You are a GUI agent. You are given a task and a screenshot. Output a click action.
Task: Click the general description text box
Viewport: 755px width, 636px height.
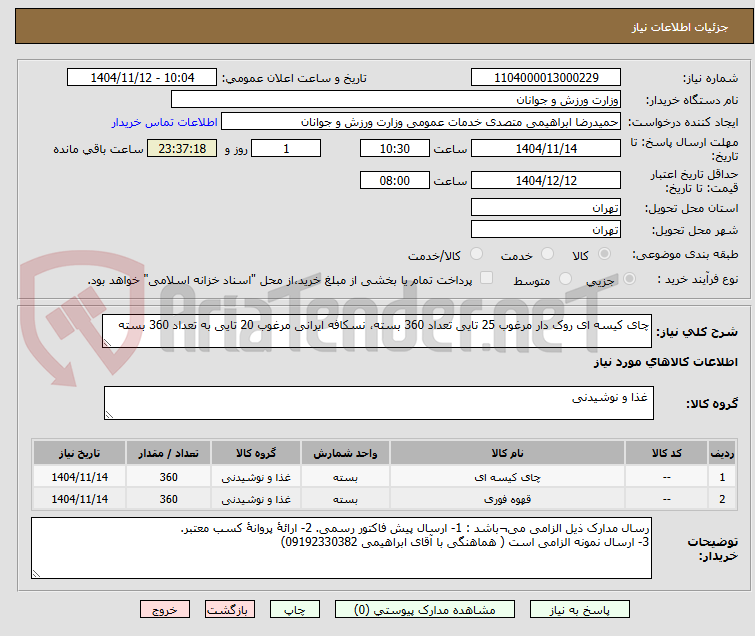377,331
